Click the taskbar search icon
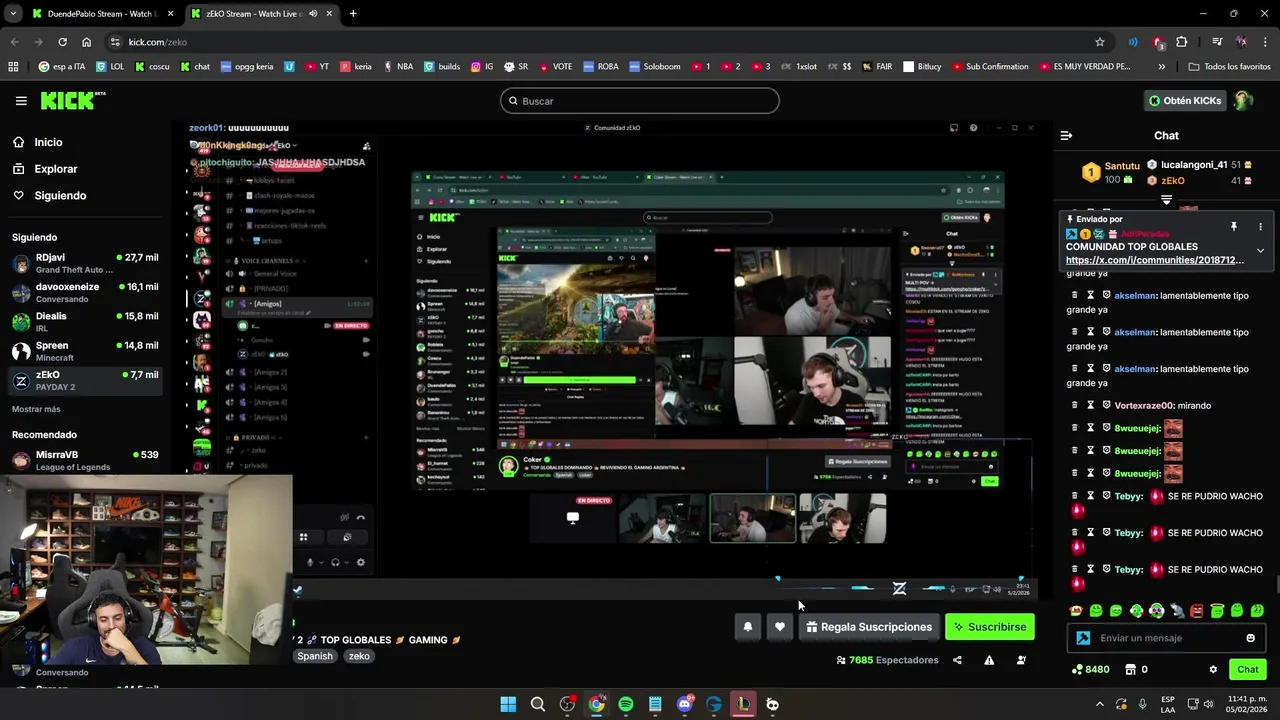The width and height of the screenshot is (1280, 720). [x=538, y=704]
